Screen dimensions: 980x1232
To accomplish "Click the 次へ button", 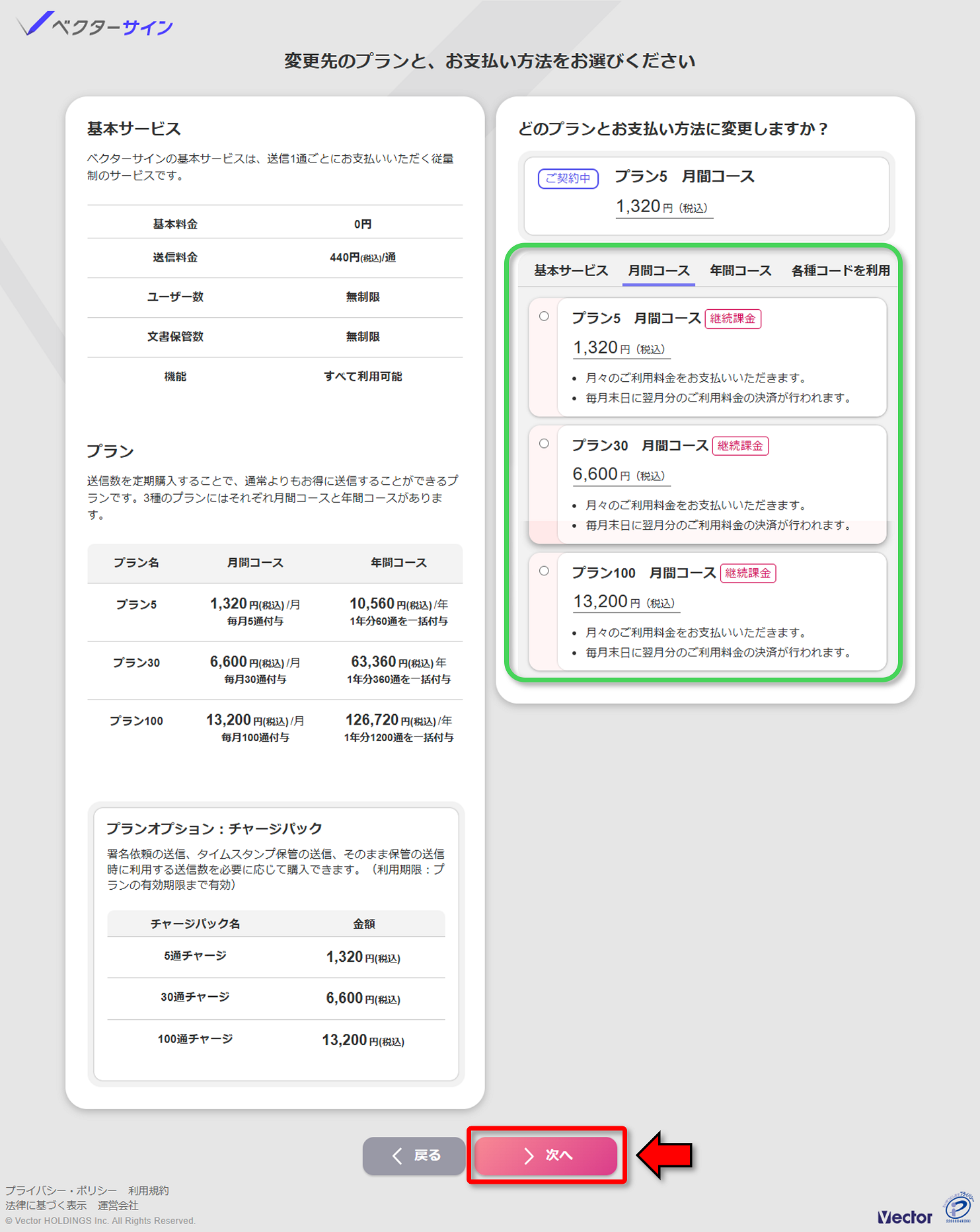I will click(546, 1155).
